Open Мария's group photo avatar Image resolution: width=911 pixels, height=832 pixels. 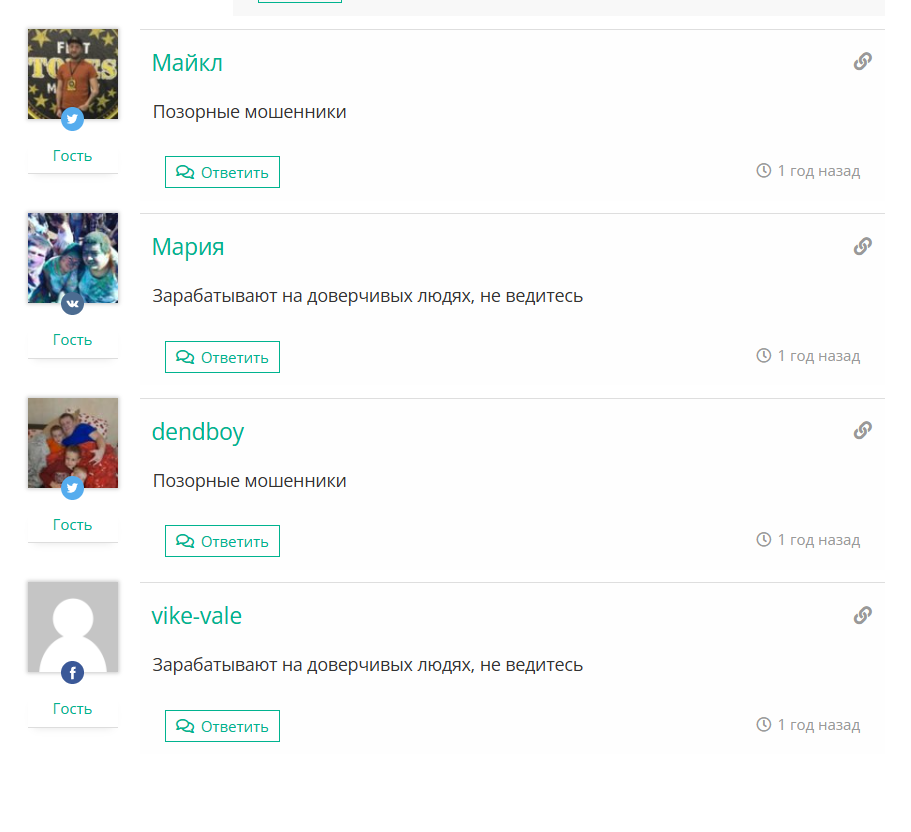(x=73, y=258)
